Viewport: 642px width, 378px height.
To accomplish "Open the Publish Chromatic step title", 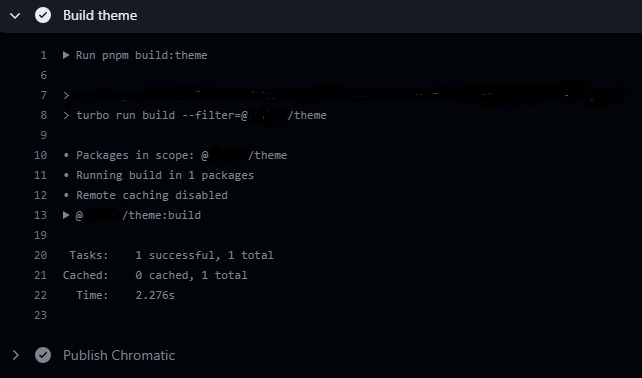I will pos(119,355).
